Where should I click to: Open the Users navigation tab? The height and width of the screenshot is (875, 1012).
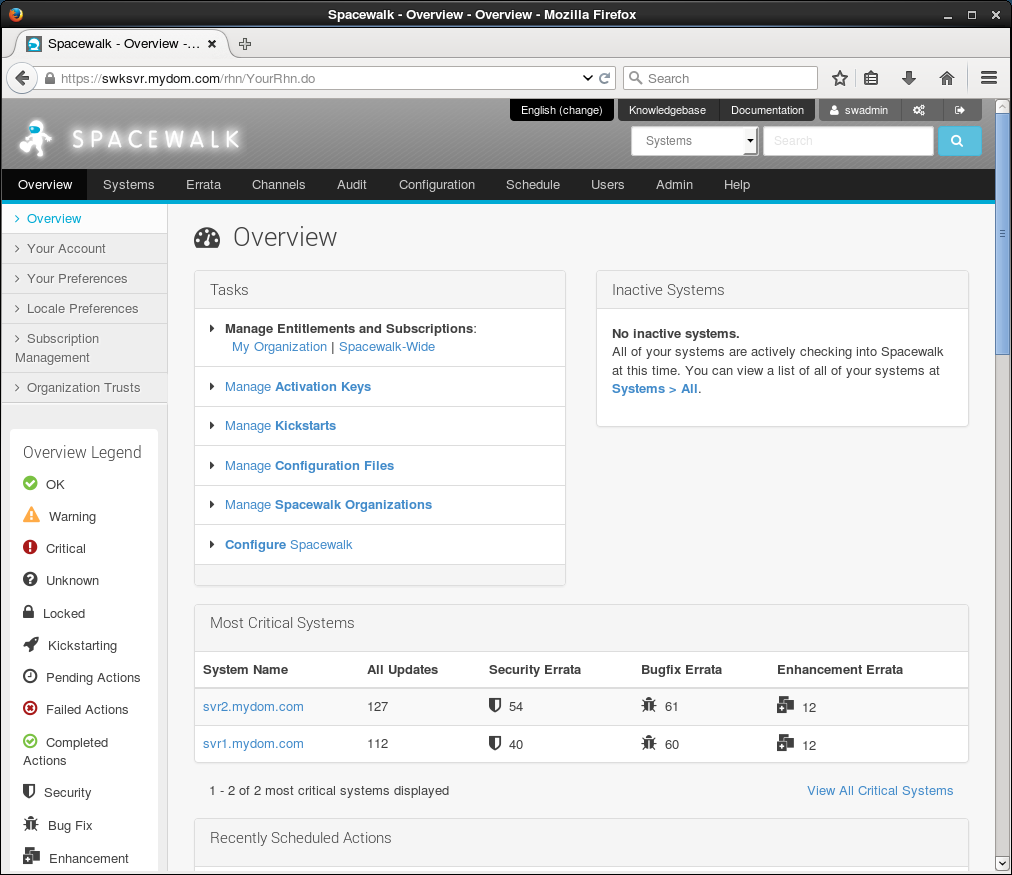point(607,185)
